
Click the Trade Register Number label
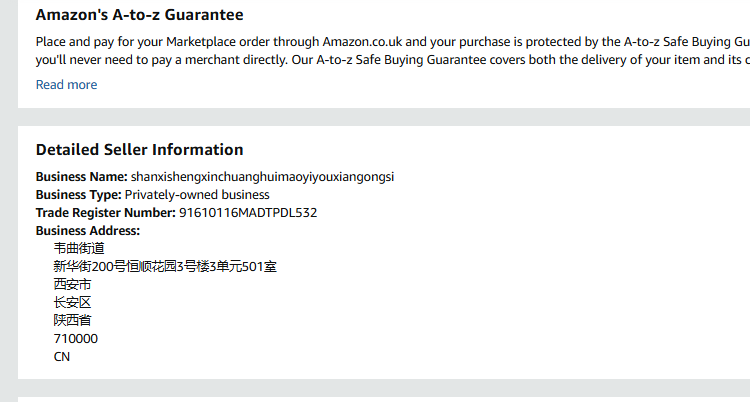[x=105, y=213]
